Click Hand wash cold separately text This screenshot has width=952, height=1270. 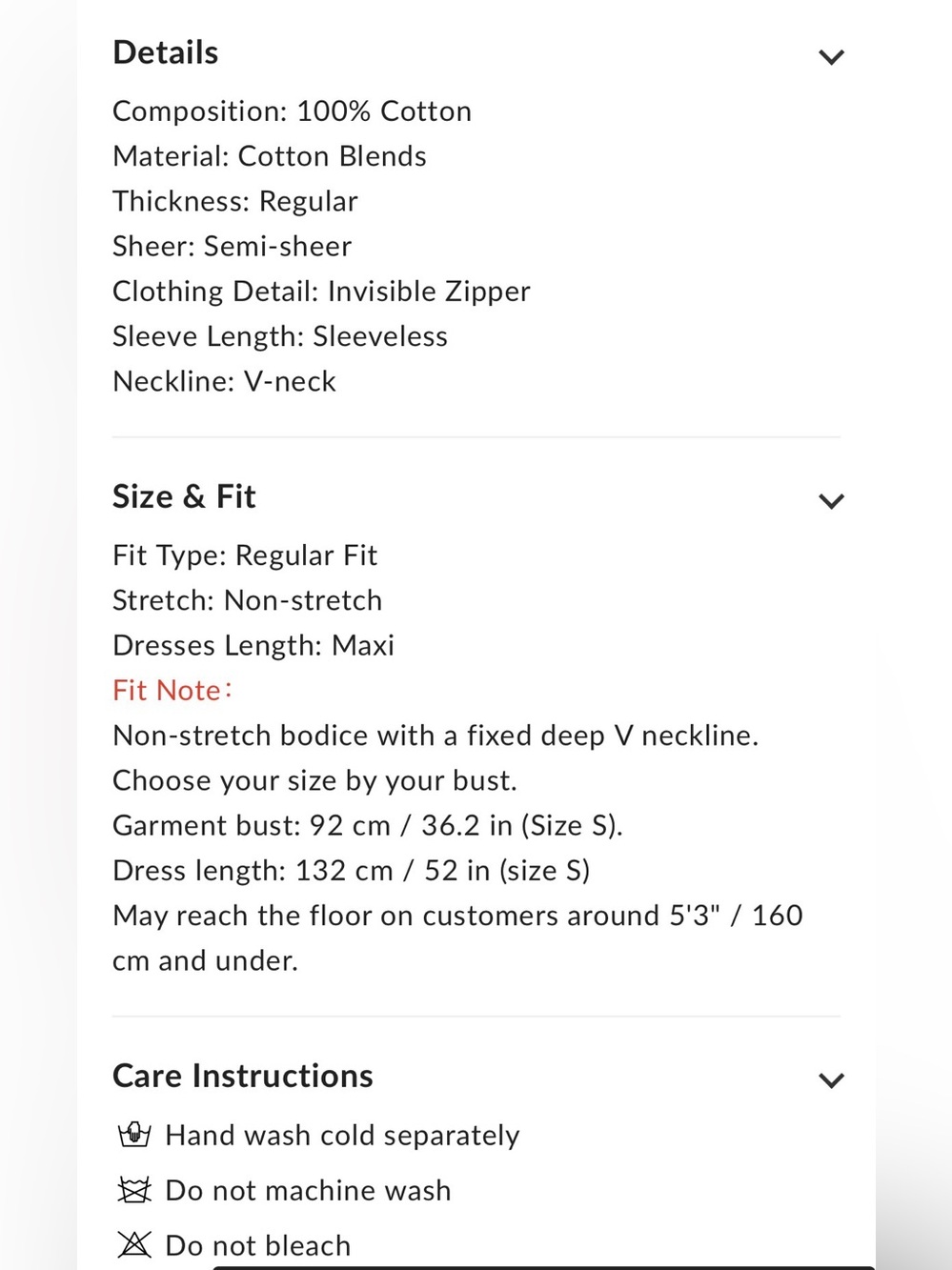click(x=342, y=1136)
